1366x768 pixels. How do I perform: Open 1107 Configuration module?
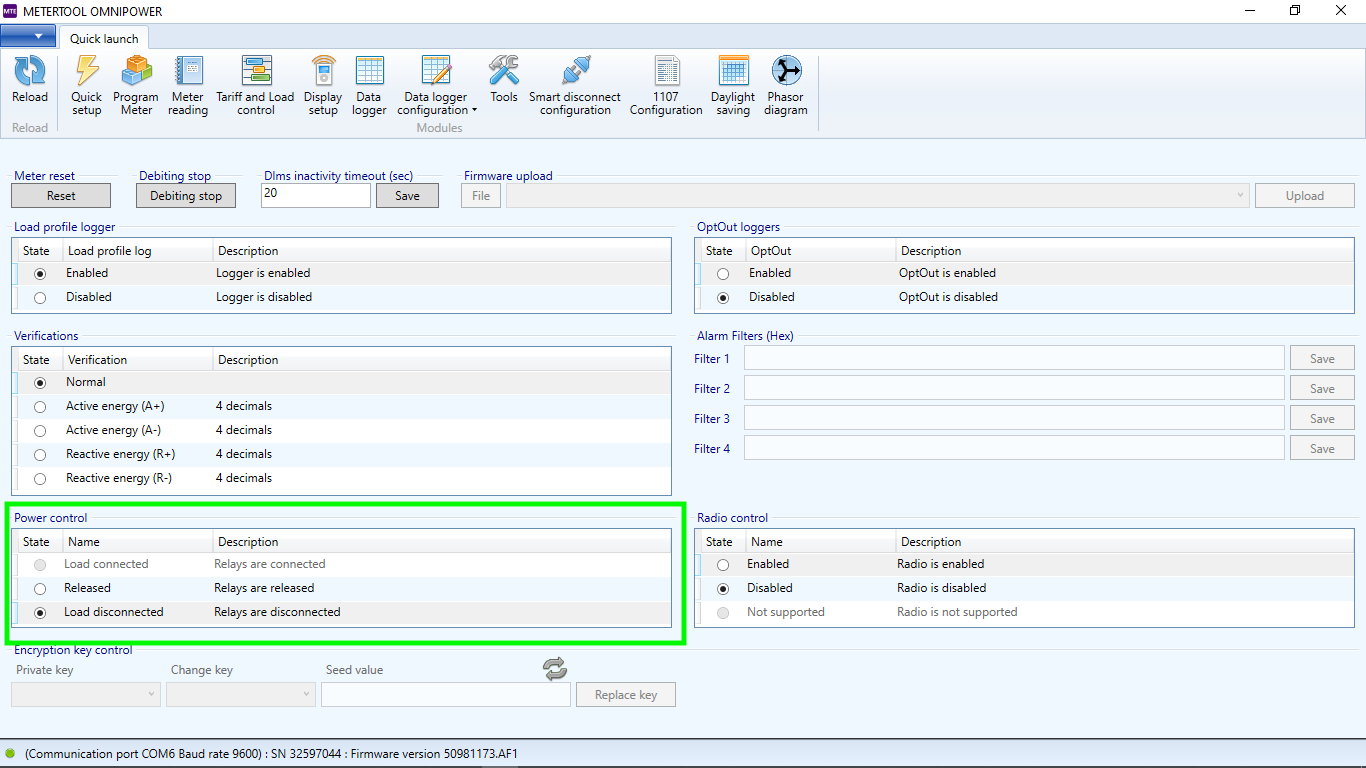666,86
